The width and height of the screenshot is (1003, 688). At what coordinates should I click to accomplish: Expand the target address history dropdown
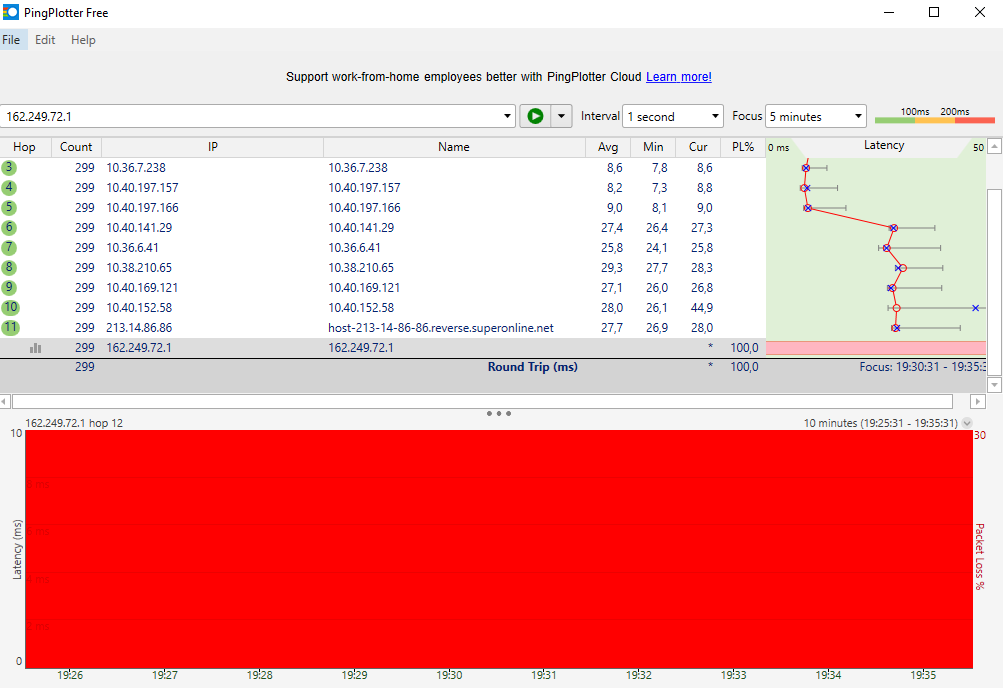click(x=507, y=116)
